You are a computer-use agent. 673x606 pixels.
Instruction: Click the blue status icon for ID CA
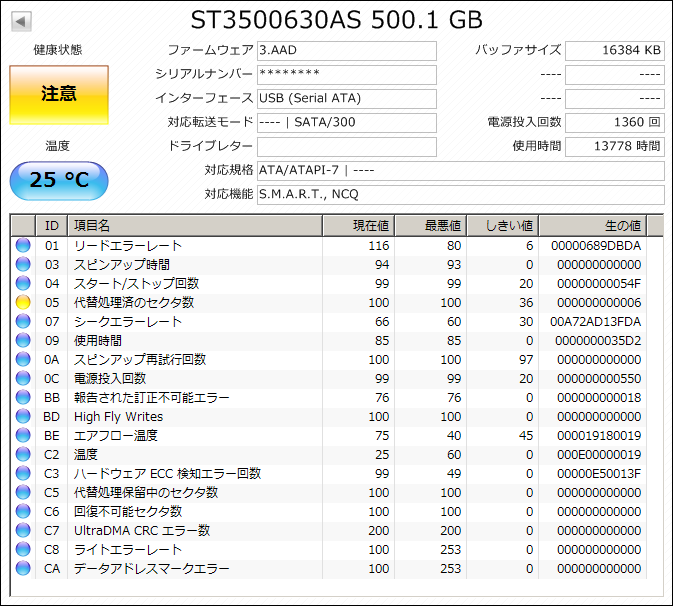(x=23, y=568)
